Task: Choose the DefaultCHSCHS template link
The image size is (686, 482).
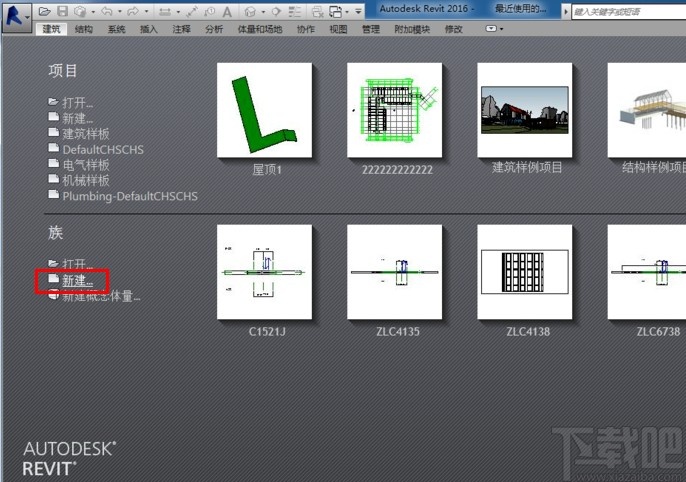Action: tap(103, 150)
